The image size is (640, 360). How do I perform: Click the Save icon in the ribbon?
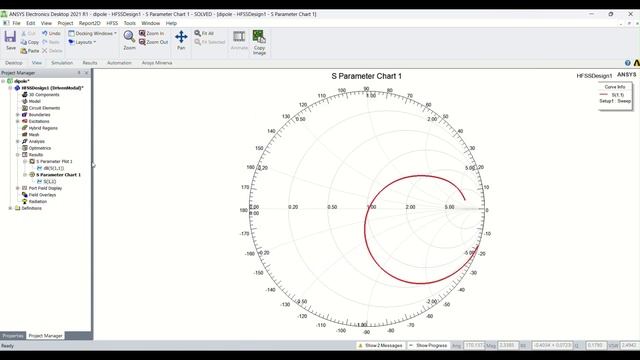click(10, 37)
